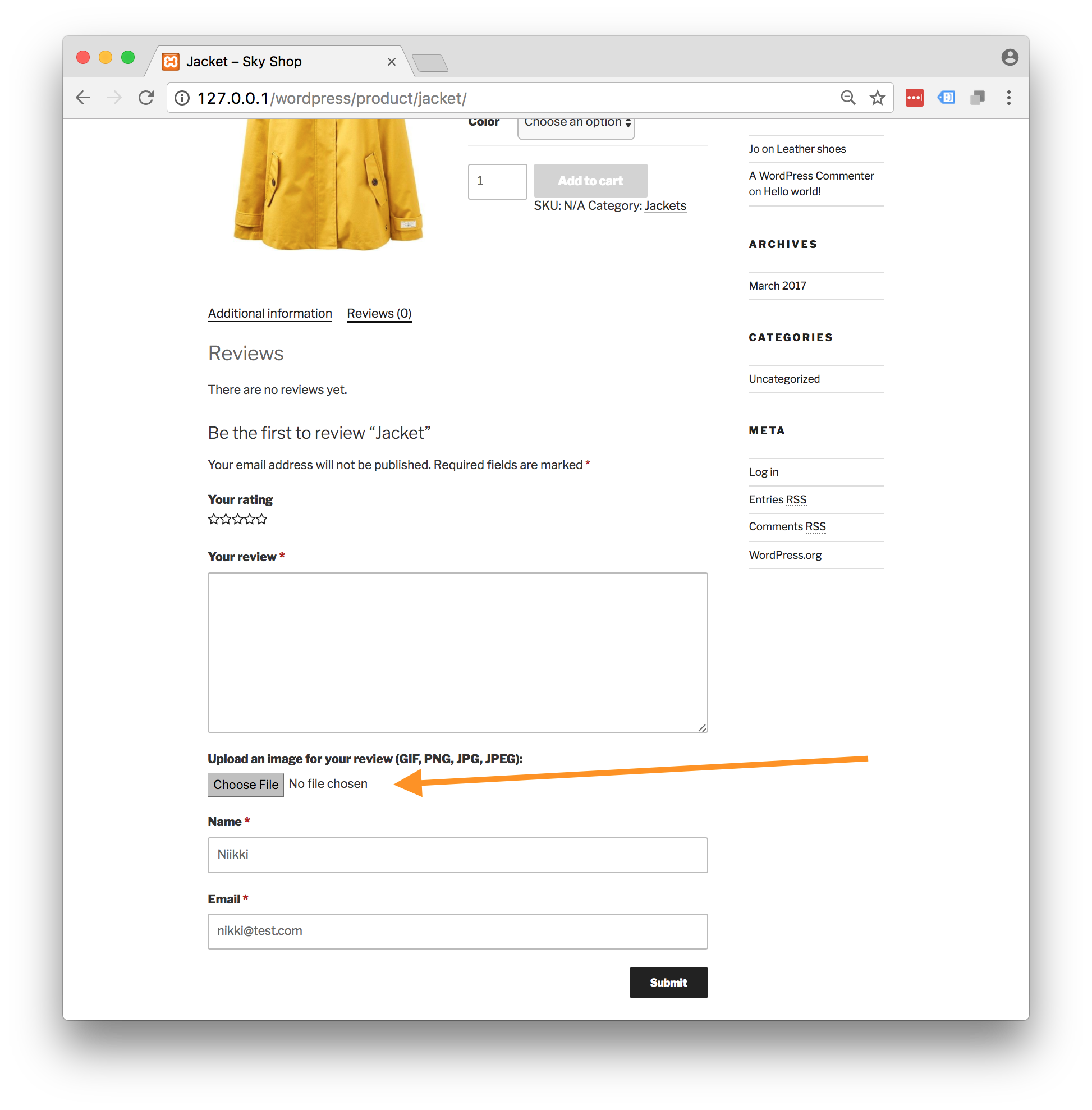Click the browser back arrow
Image resolution: width=1092 pixels, height=1110 pixels.
click(83, 98)
